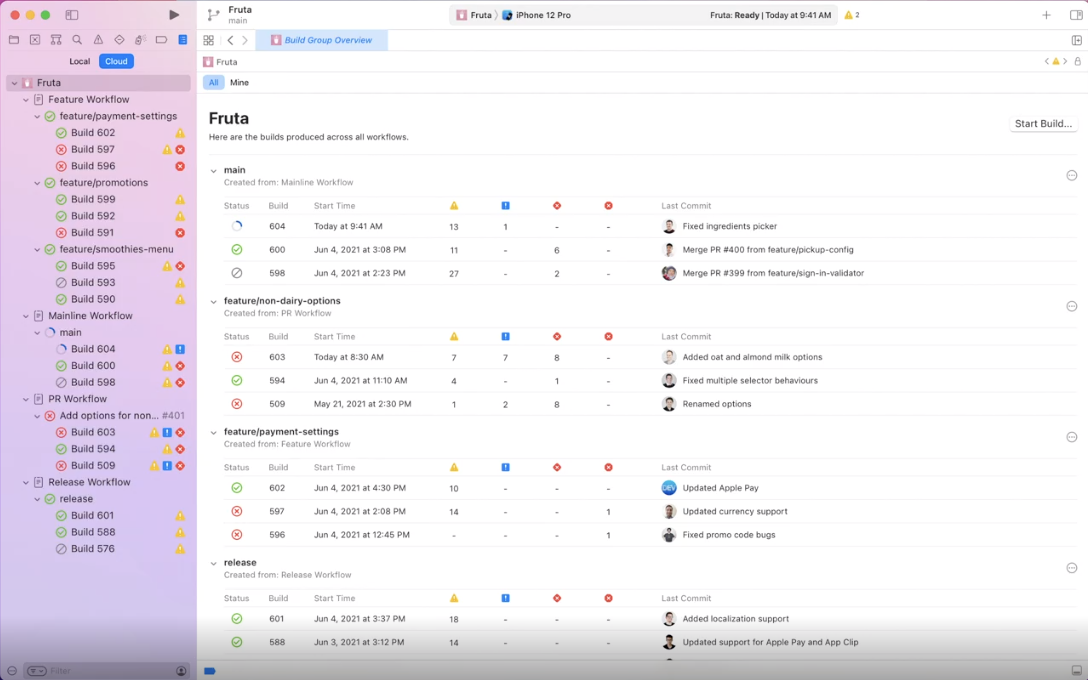Click the add plus icon in toolbar
Image resolution: width=1088 pixels, height=680 pixels.
coord(1046,15)
